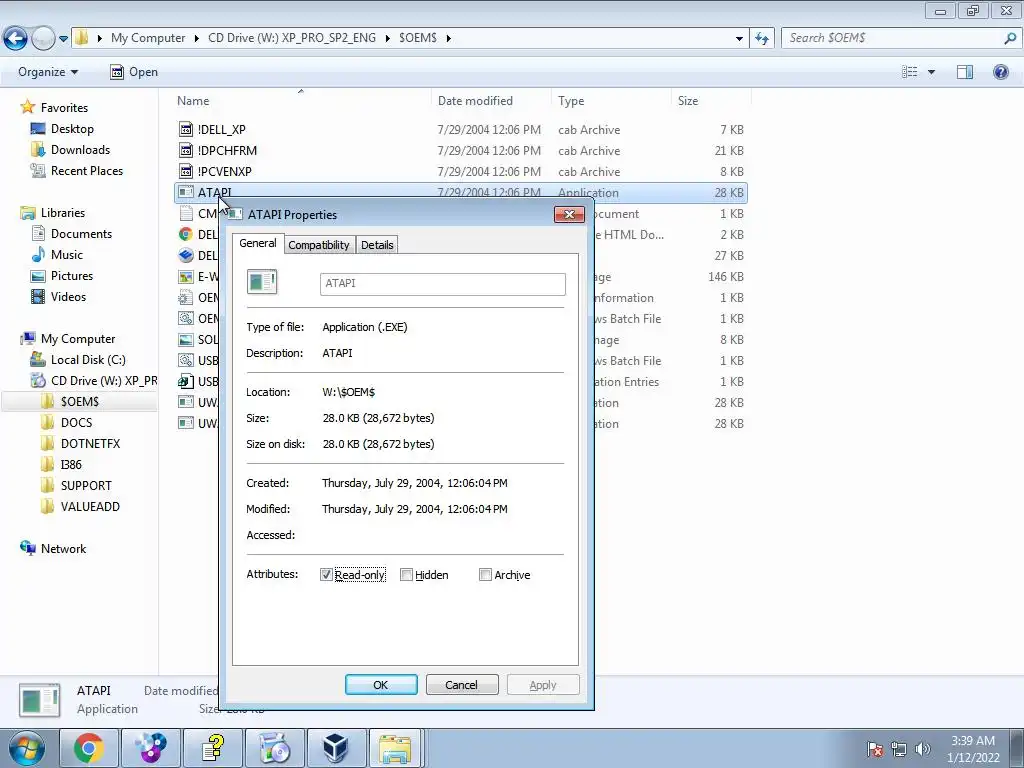Open Desktop in Favorites
Screen dimensions: 1024x768
coord(72,129)
